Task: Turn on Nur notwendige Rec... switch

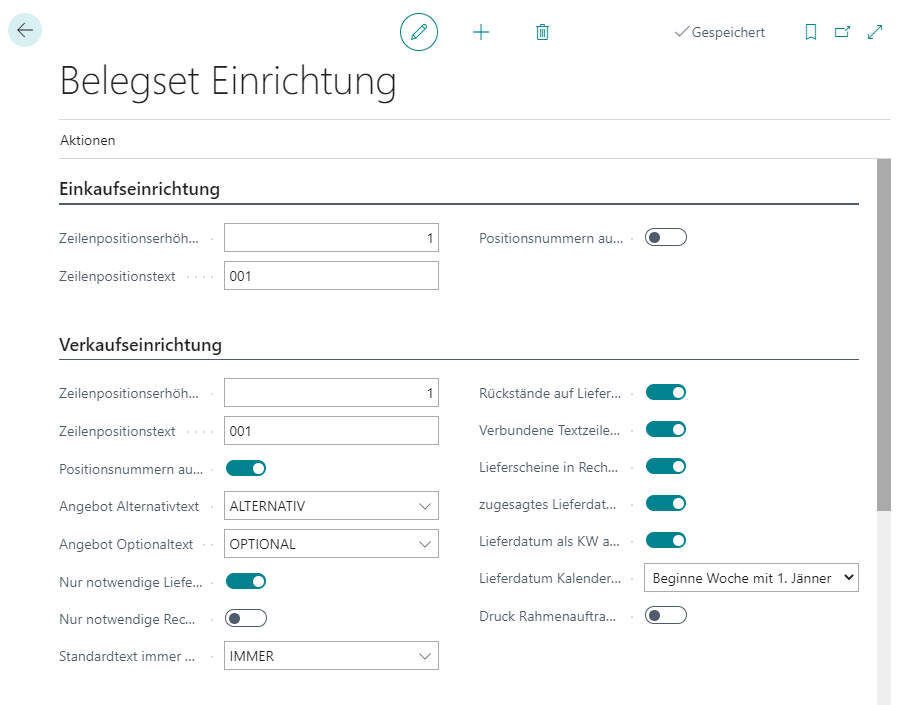Action: [x=246, y=618]
